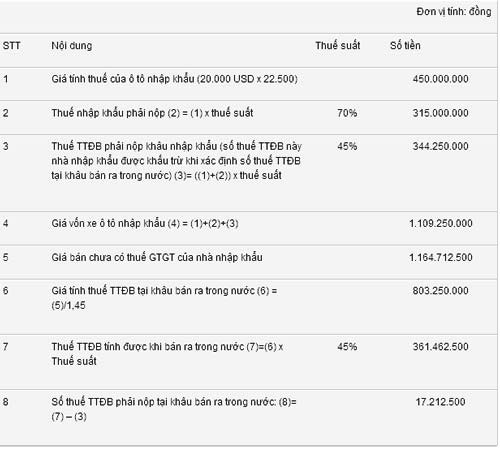
Task: Select the Số tiền column header
Action: tap(405, 45)
